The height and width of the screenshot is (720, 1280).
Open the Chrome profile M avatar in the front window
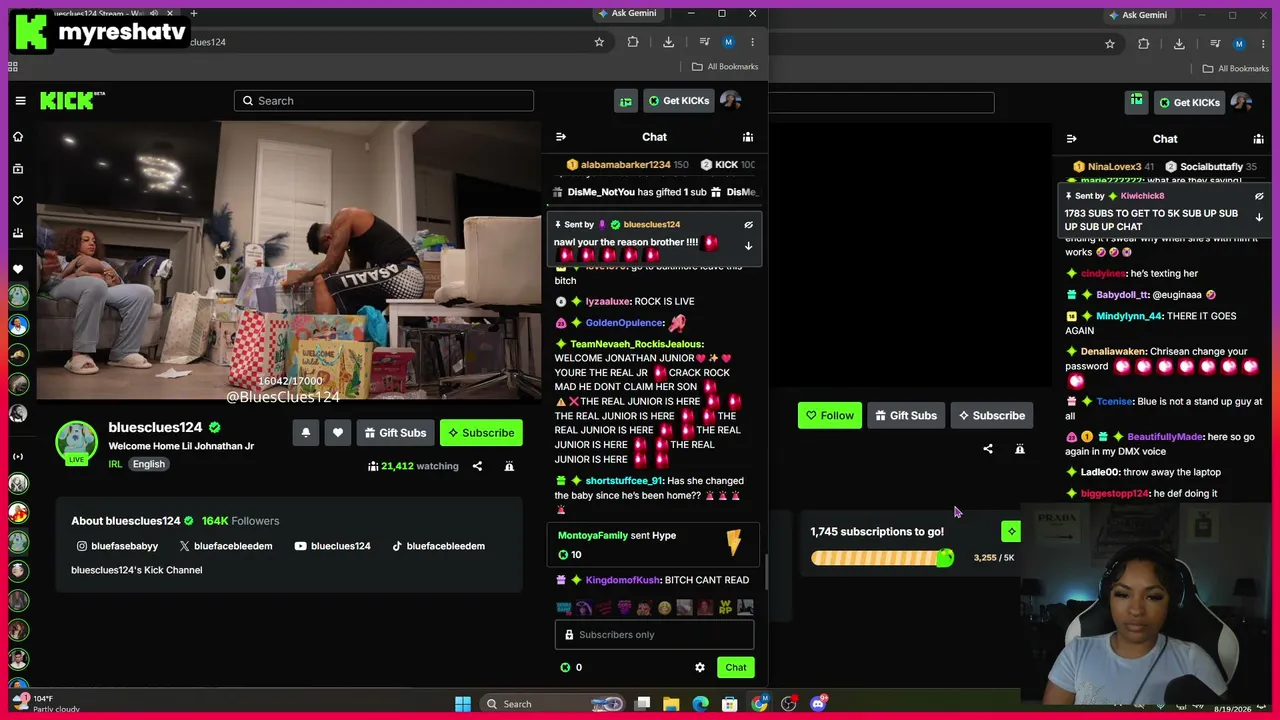click(729, 42)
